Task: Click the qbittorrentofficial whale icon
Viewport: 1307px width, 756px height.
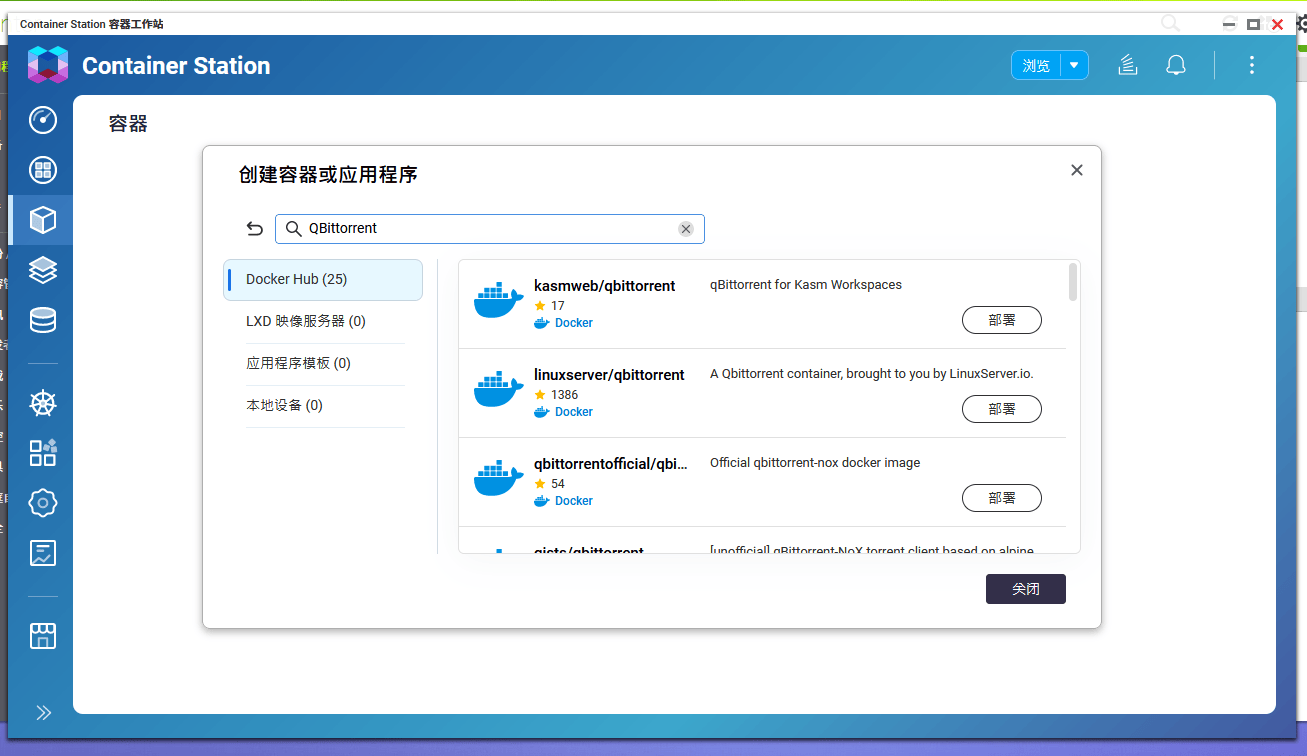Action: coord(498,479)
